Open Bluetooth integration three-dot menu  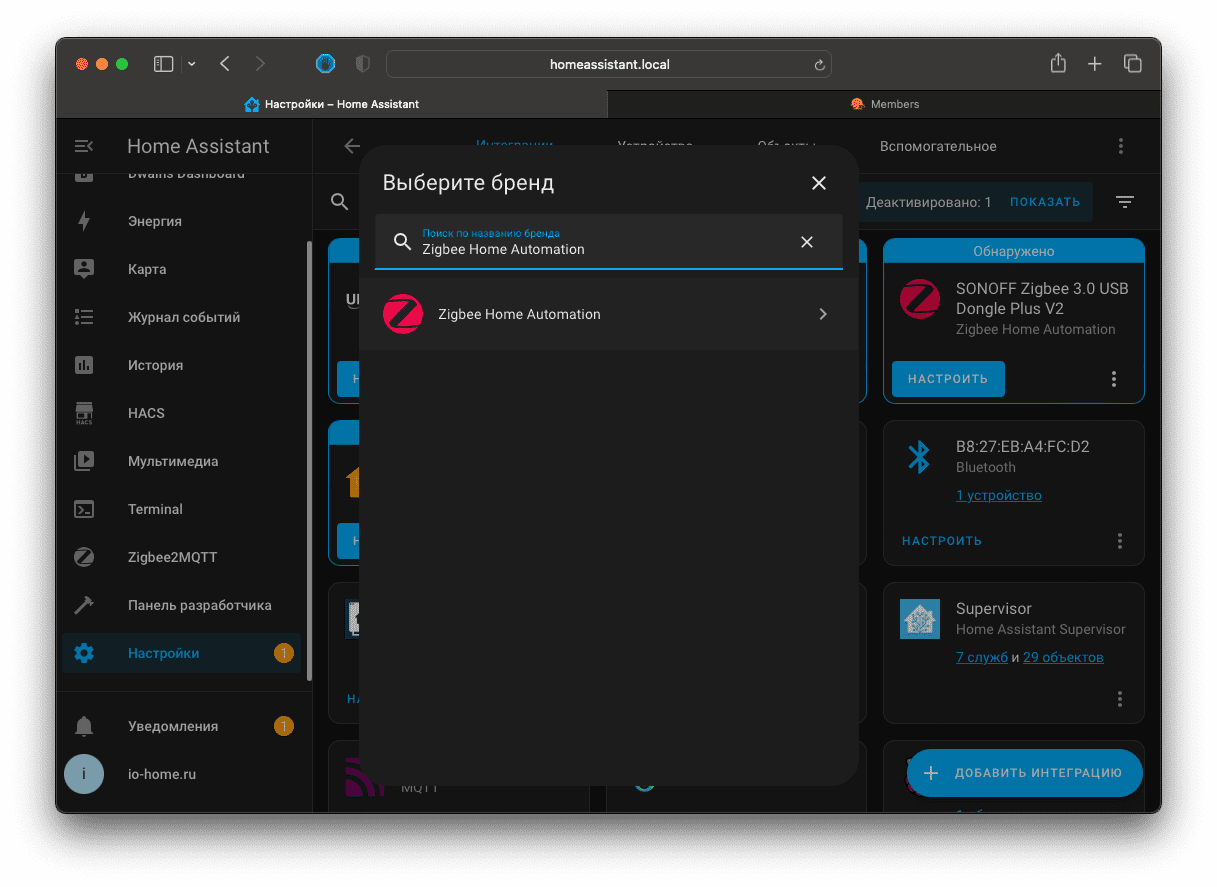pyautogui.click(x=1120, y=541)
